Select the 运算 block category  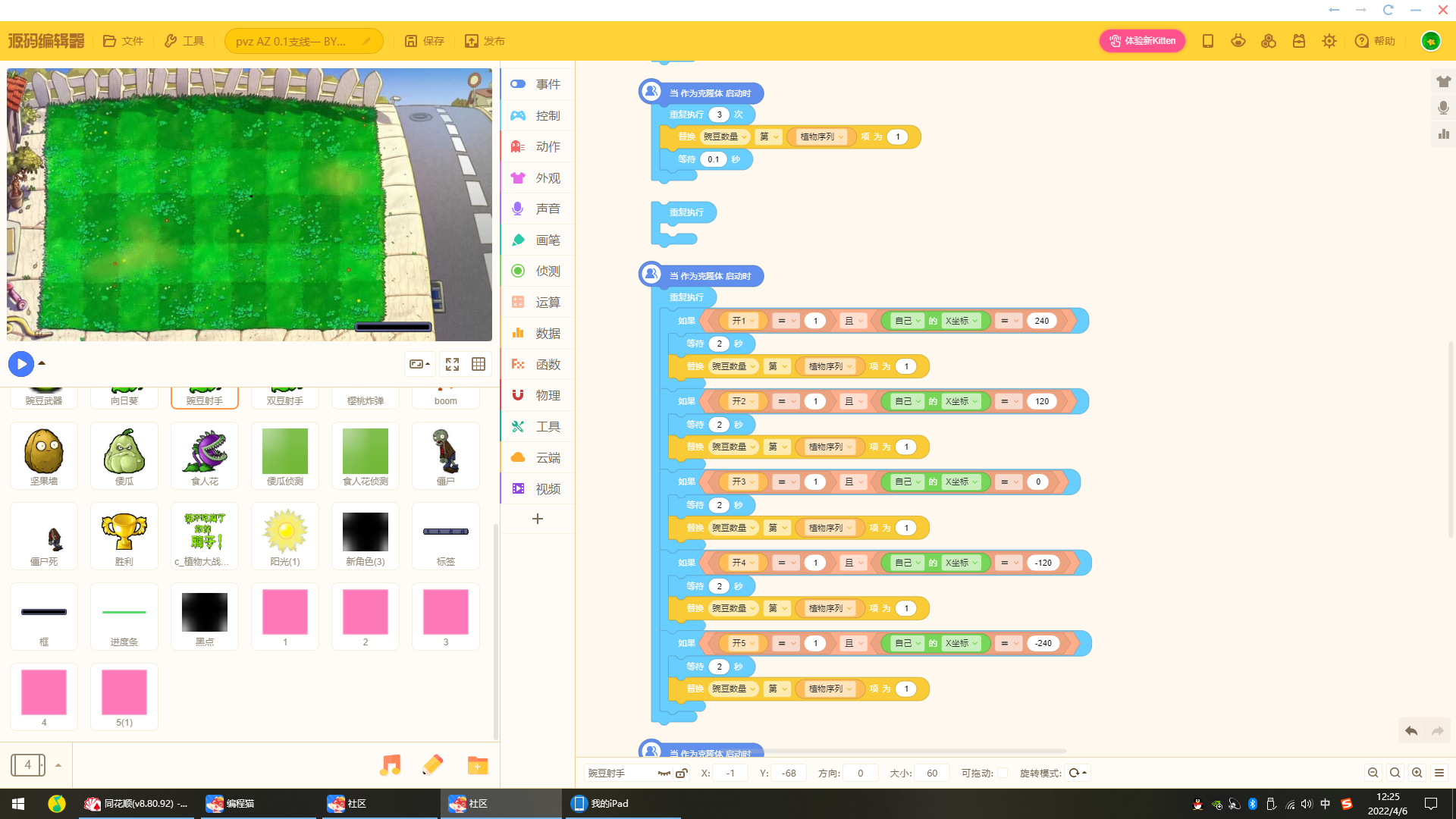coord(538,302)
